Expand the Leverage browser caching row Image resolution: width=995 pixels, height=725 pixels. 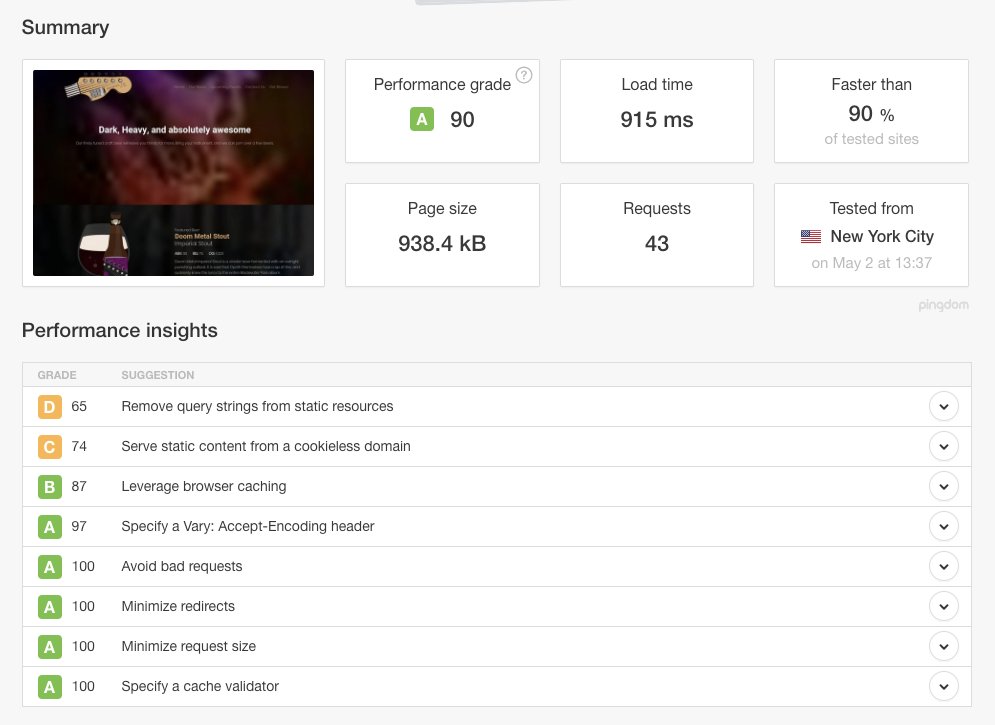point(943,487)
